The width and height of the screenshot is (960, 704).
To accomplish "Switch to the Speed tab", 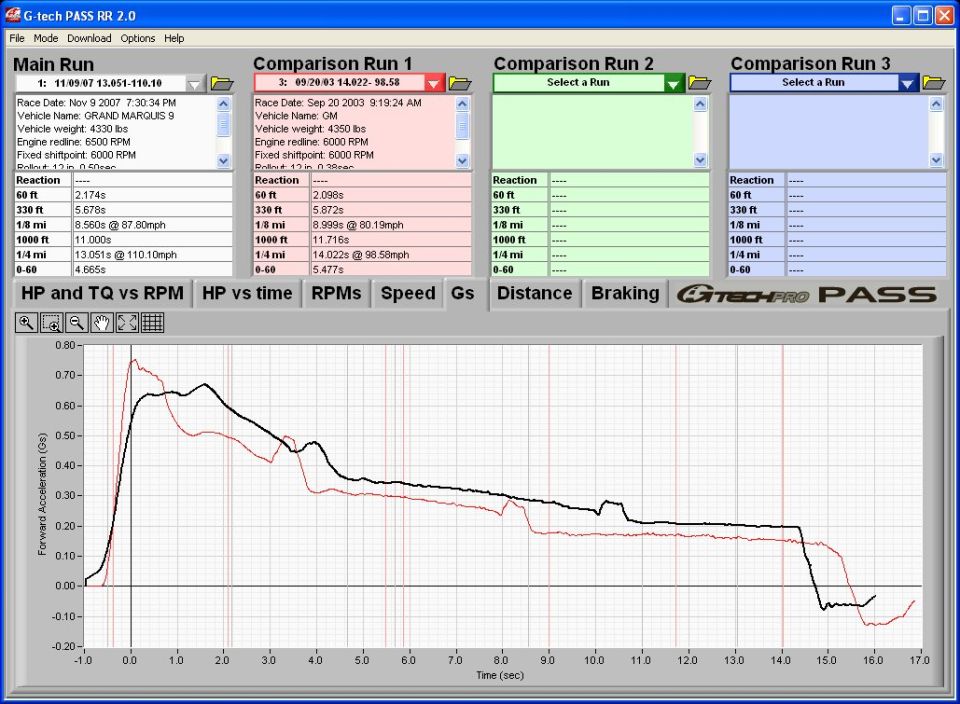I will pos(408,293).
